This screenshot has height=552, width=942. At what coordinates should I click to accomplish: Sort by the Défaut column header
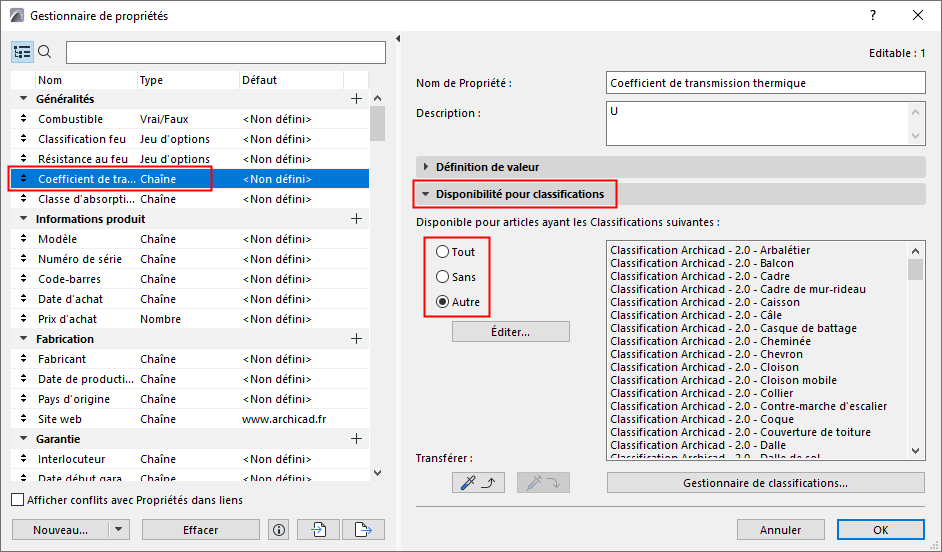(291, 80)
